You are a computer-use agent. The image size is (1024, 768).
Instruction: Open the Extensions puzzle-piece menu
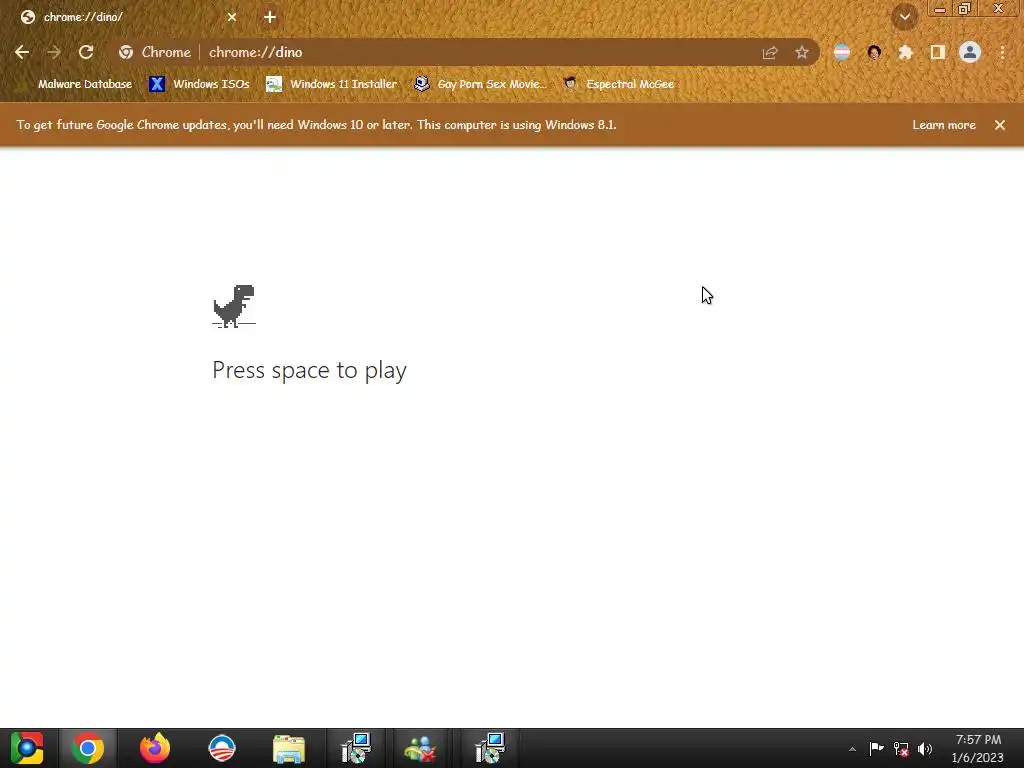906,52
